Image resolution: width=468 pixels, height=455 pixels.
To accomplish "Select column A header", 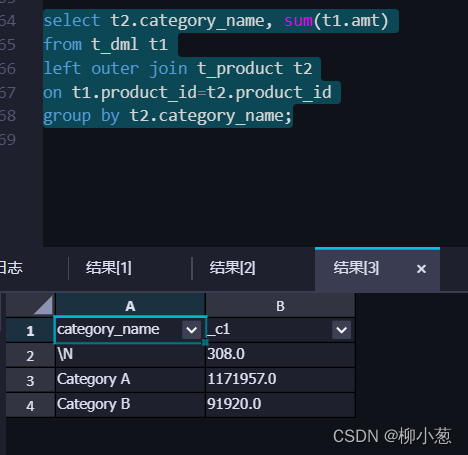I will (x=130, y=306).
